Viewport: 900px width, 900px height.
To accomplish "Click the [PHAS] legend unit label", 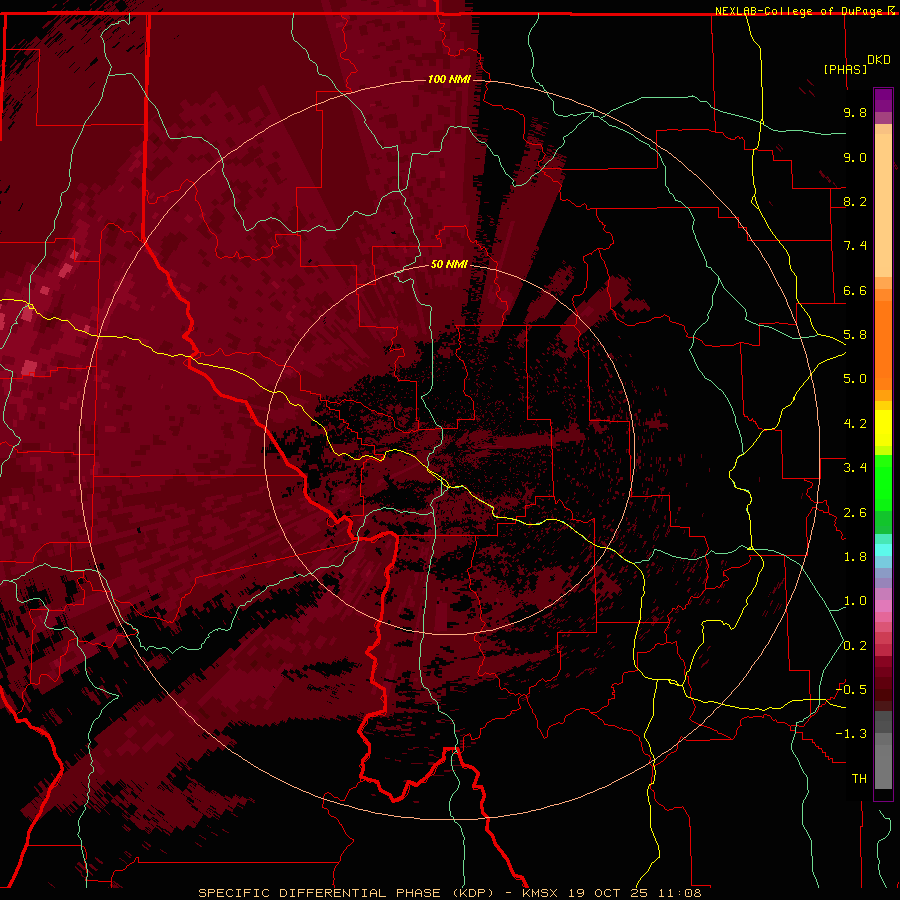I will (x=845, y=69).
